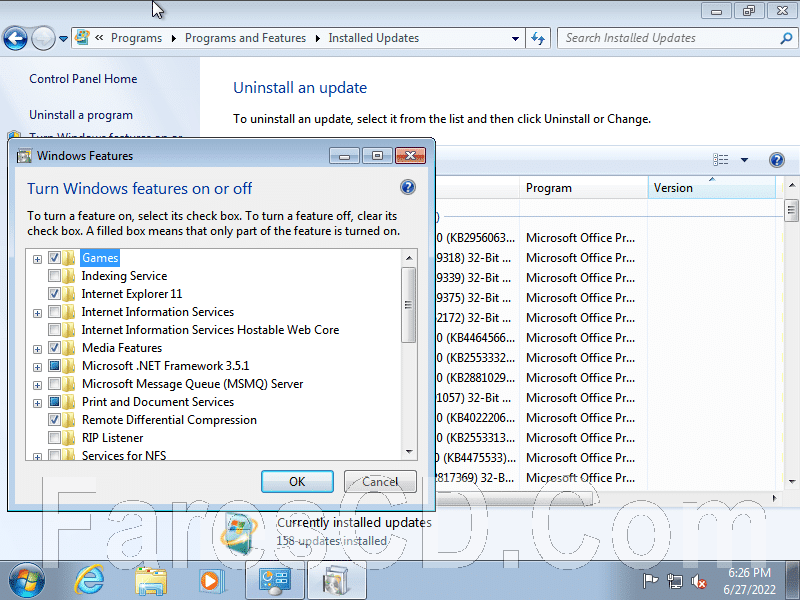The height and width of the screenshot is (600, 800).
Task: Open Uninstall a program link
Action: coord(81,115)
